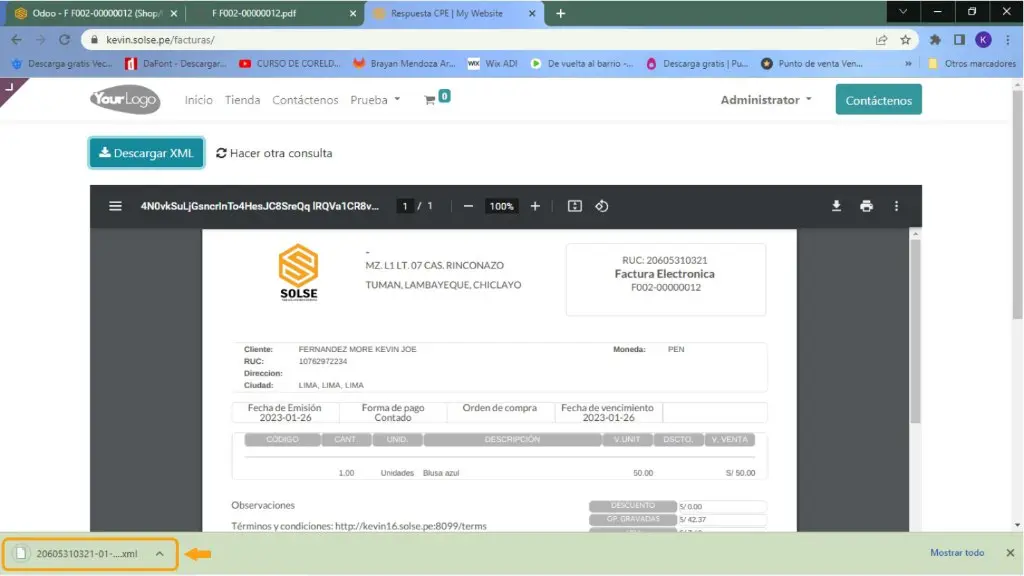This screenshot has width=1024, height=576.
Task: Zoom in the PDF with plus icon
Action: (535, 206)
